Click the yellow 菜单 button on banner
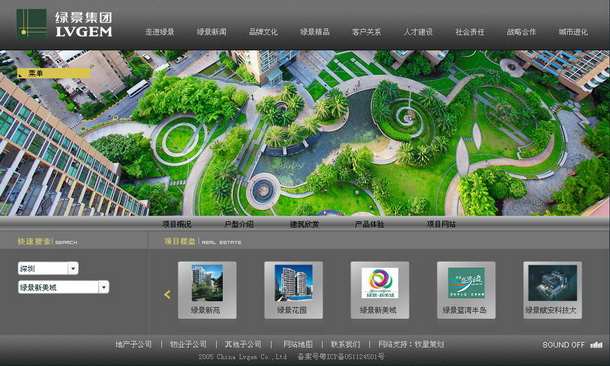Viewport: 610px width, 366px height. click(x=54, y=73)
